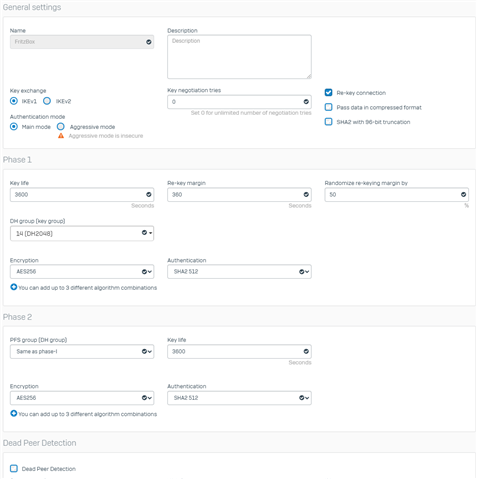Viewport: 477px width, 479px height.
Task: Open the DH group 14 (DH2048) dropdown
Action: coord(82,233)
